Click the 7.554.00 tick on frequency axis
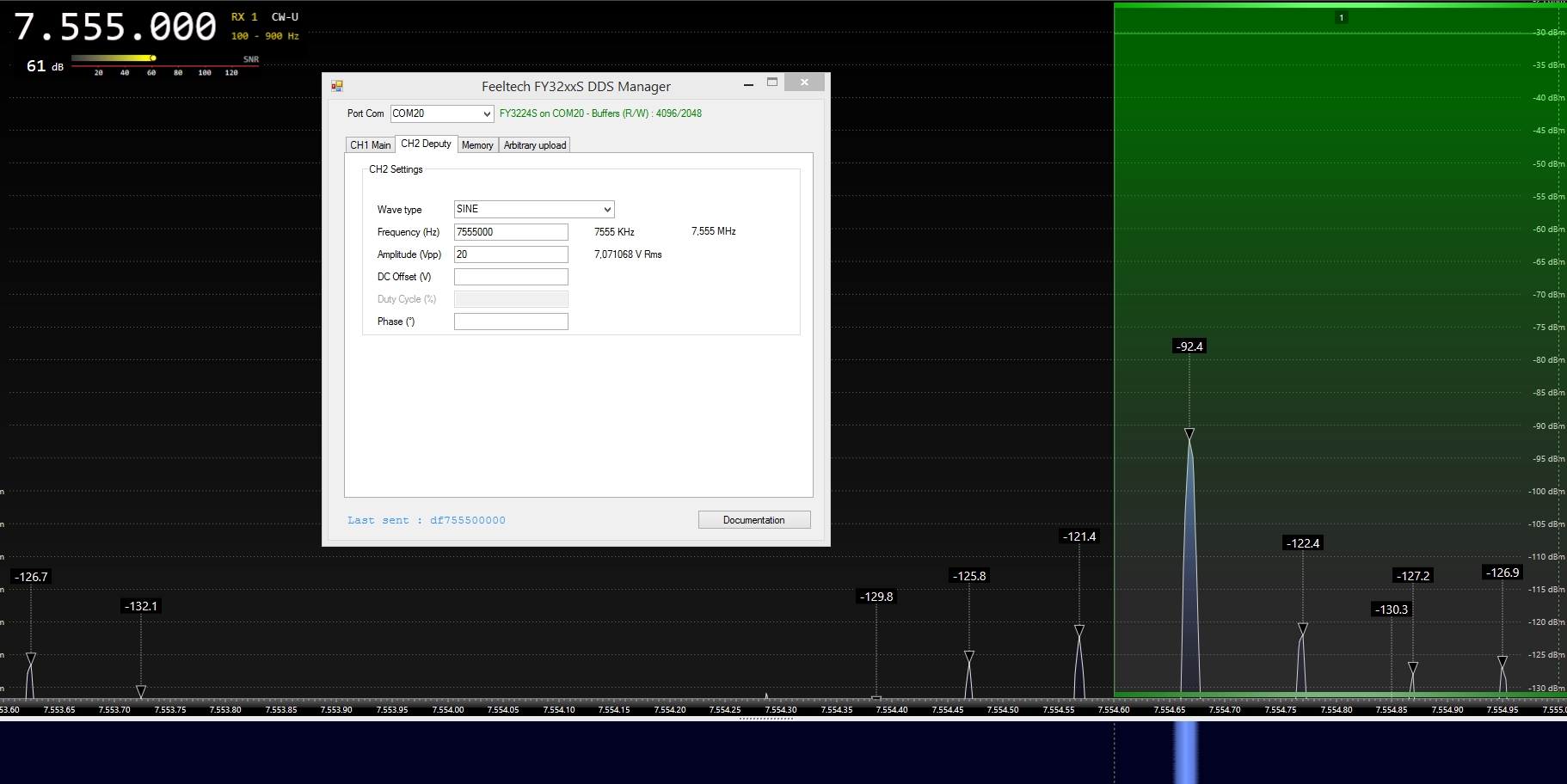The width and height of the screenshot is (1567, 784). [x=448, y=709]
